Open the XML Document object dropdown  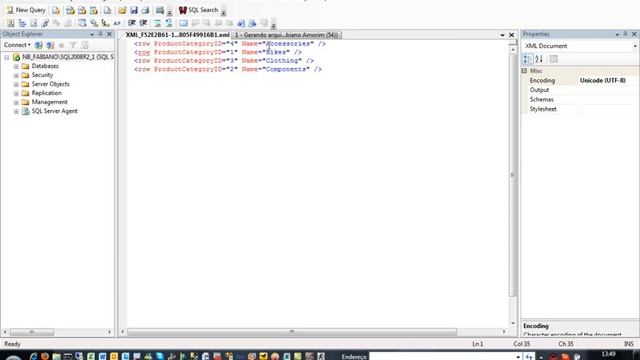point(635,46)
